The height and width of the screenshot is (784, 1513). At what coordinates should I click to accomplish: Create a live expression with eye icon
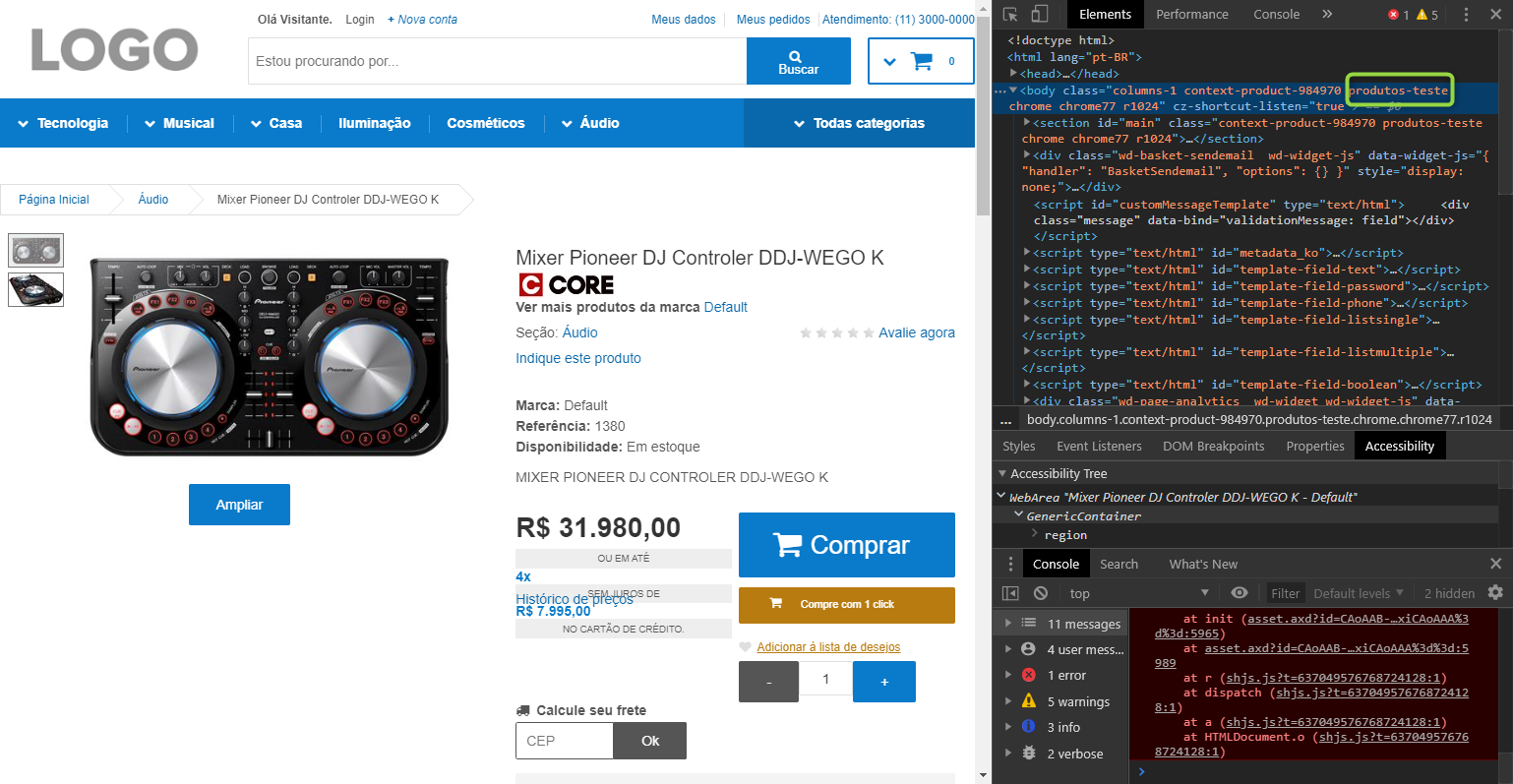[x=1240, y=593]
